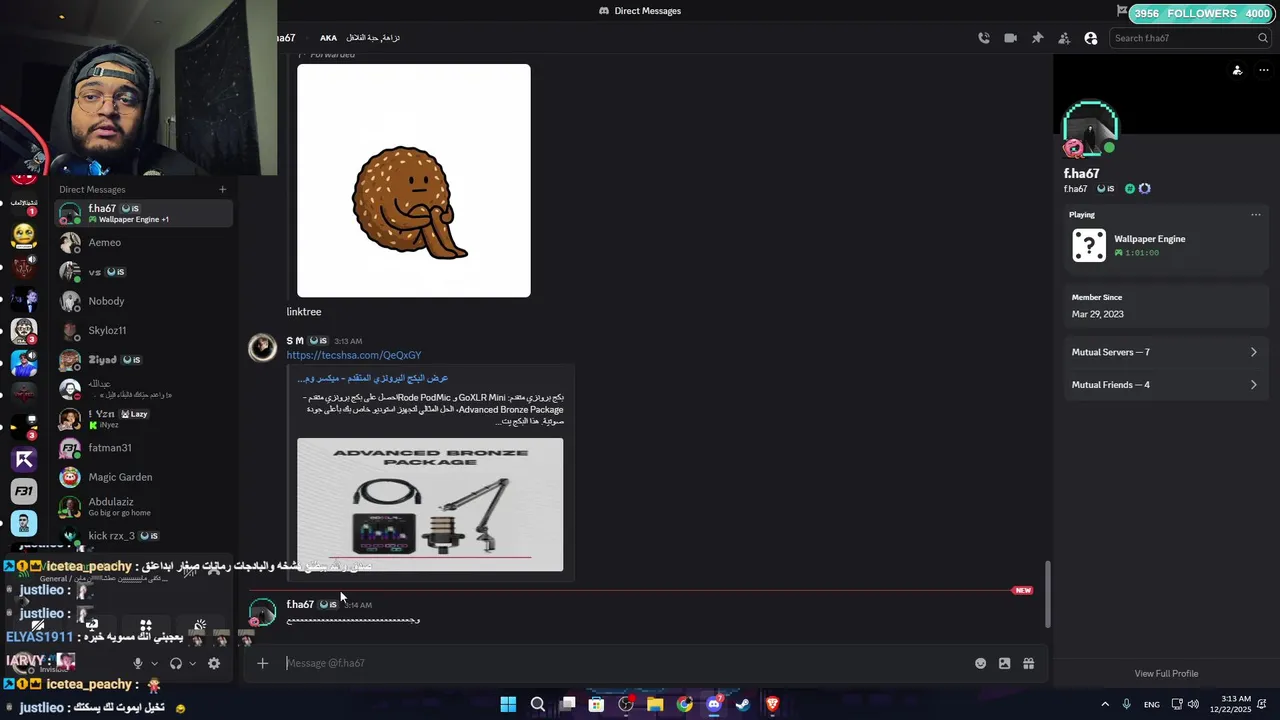Open the attachment plus button
Viewport: 1280px width, 720px height.
262,663
